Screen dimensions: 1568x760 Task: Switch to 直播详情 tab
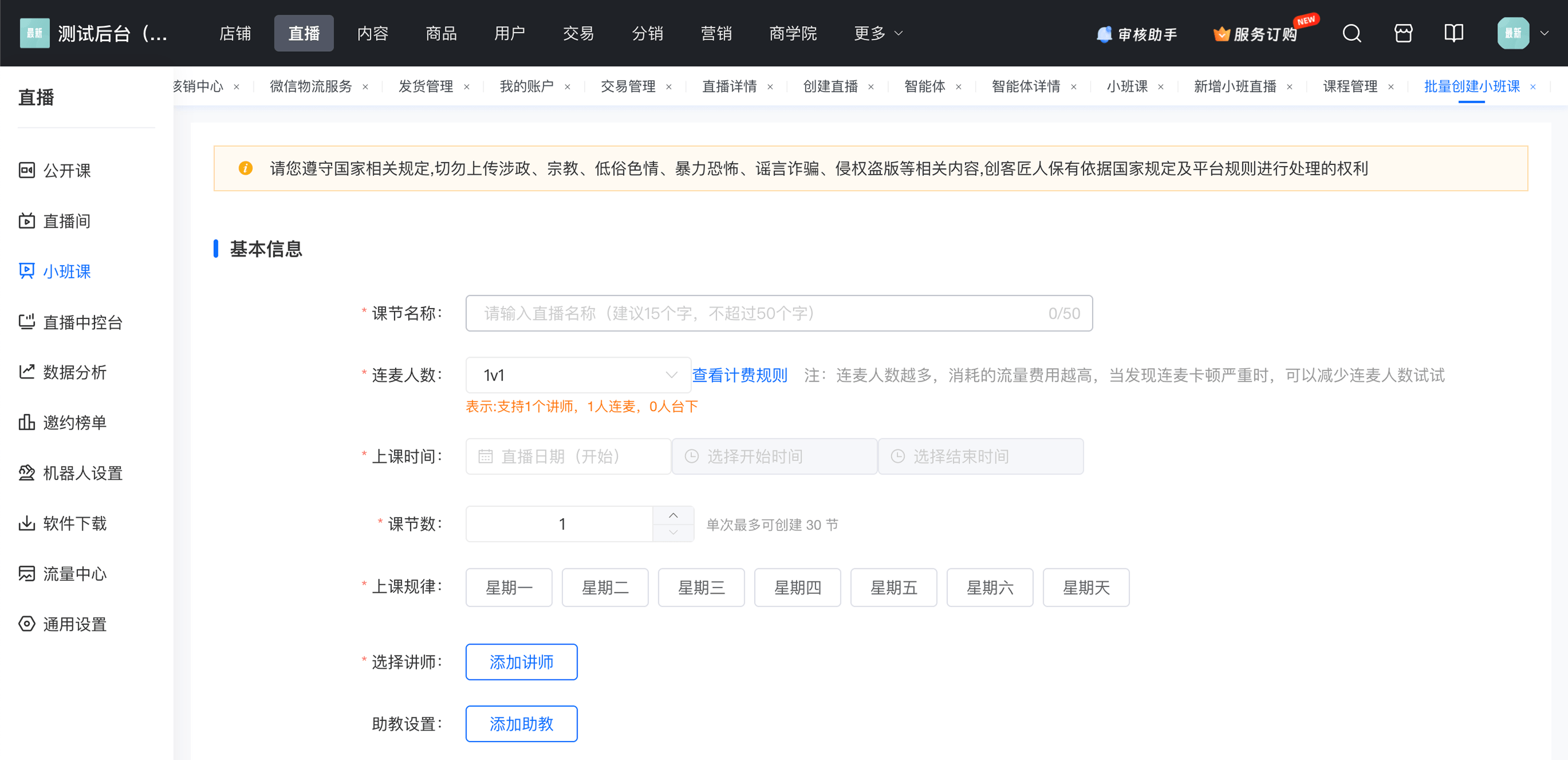coord(729,87)
